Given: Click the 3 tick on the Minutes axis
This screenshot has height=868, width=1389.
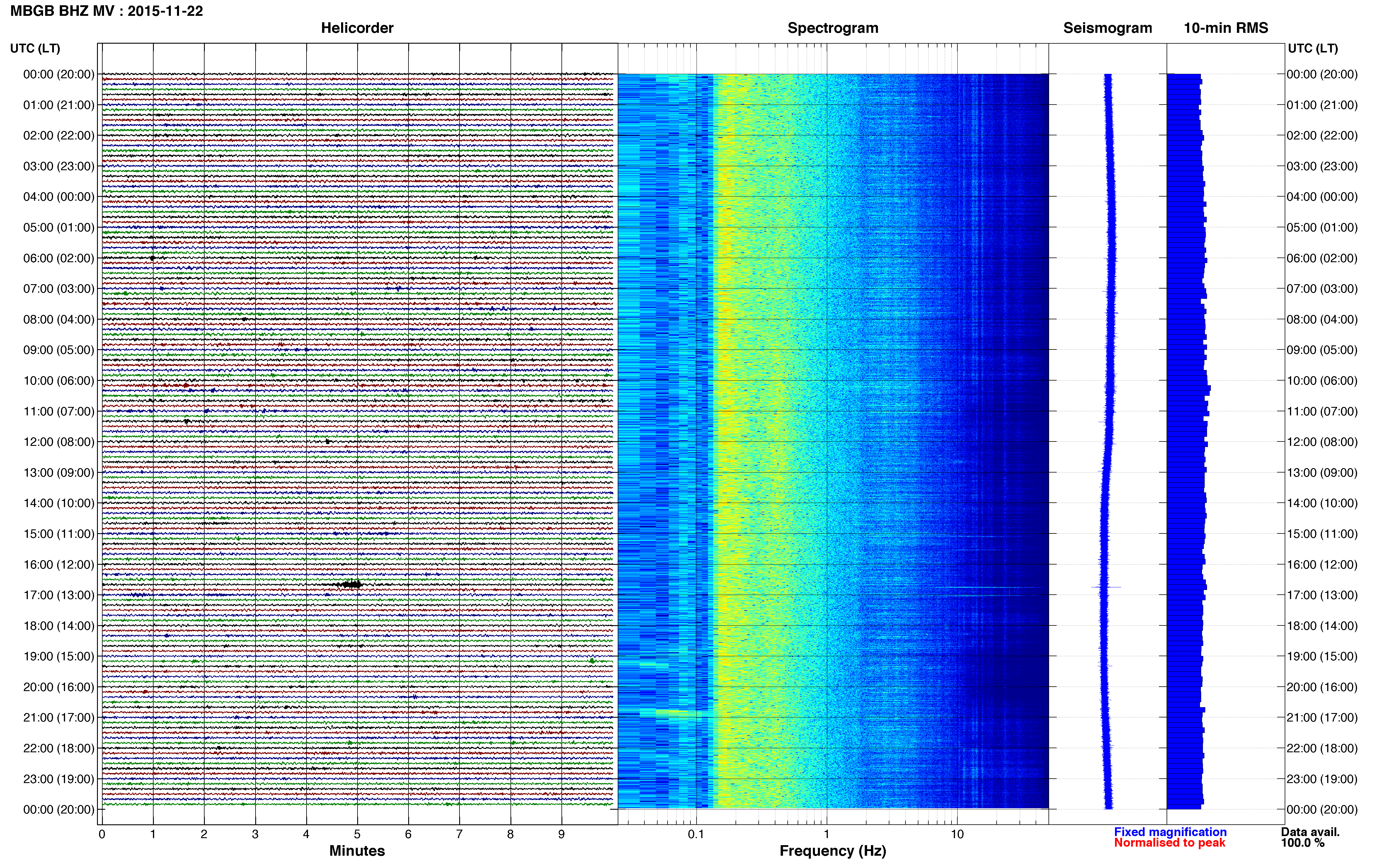Looking at the screenshot, I should [255, 834].
